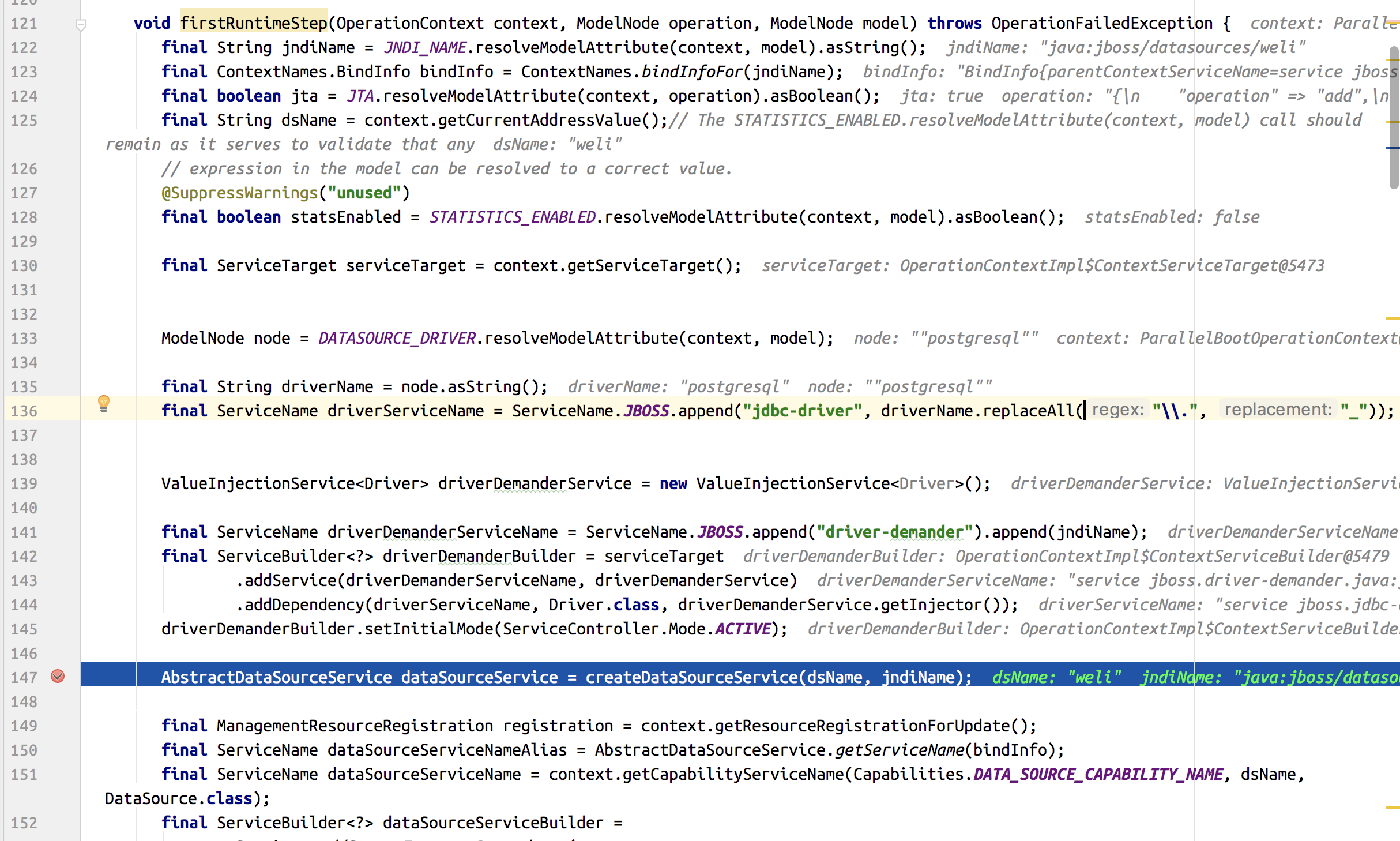Click the firstRuntimeStep method name
The image size is (1400, 841).
pos(254,23)
